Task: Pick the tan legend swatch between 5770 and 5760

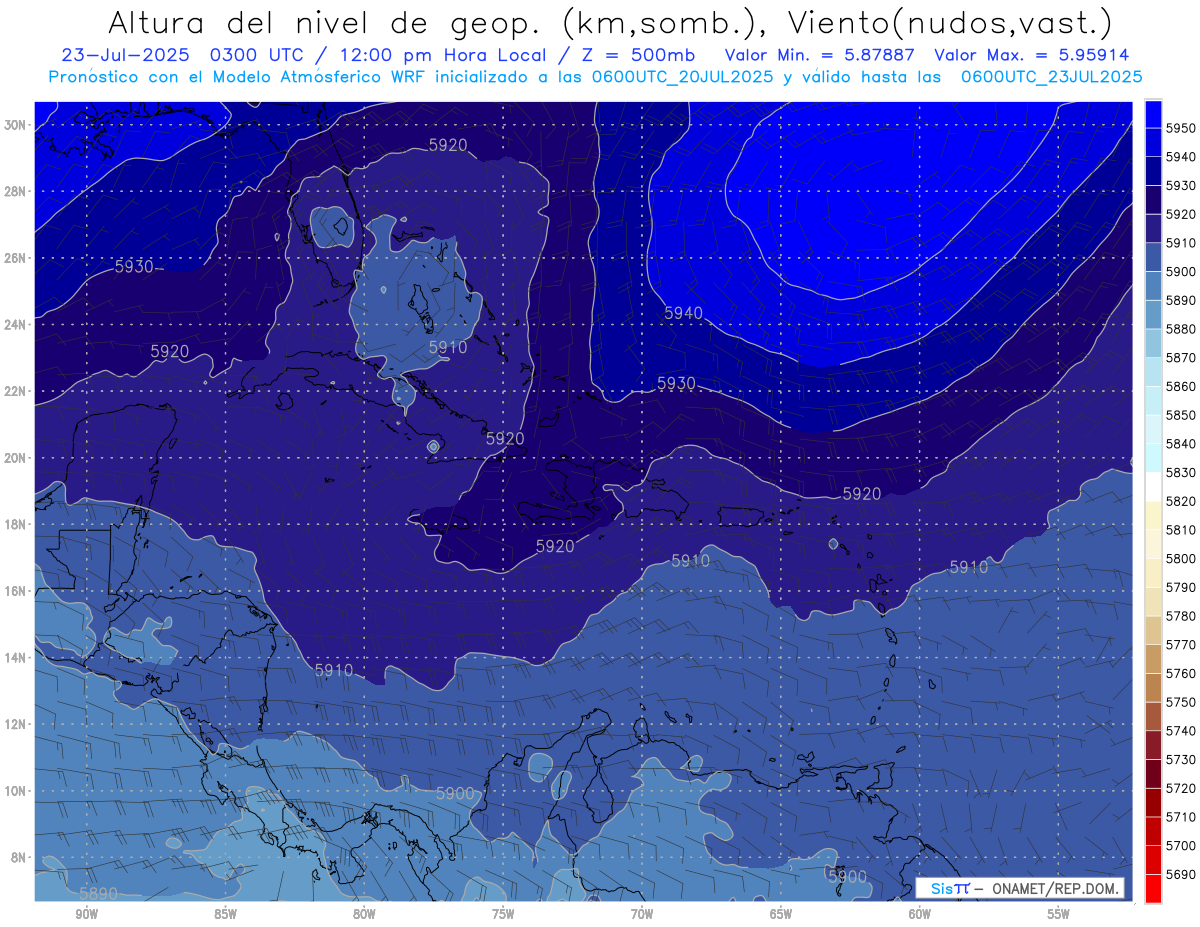Action: coord(1153,659)
